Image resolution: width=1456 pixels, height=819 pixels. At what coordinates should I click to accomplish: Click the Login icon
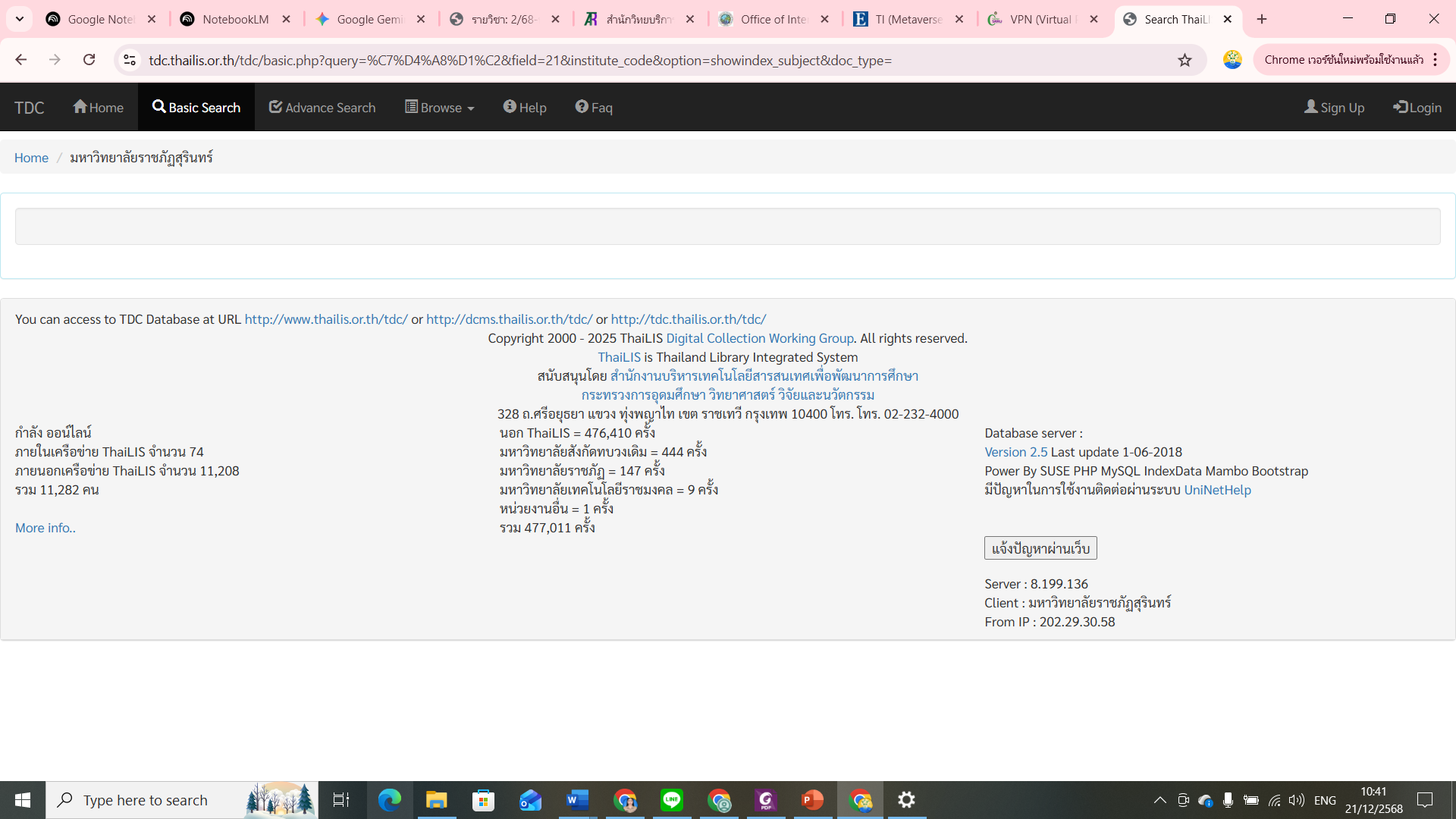pos(1399,107)
